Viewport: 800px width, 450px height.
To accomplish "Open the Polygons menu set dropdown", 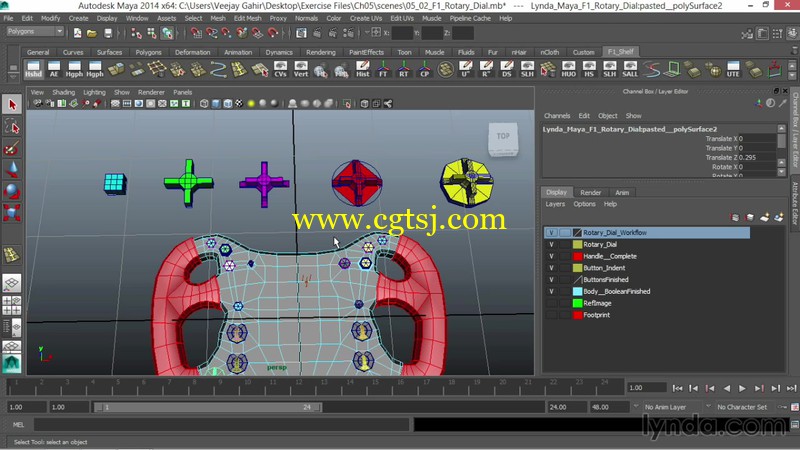I will coord(35,32).
